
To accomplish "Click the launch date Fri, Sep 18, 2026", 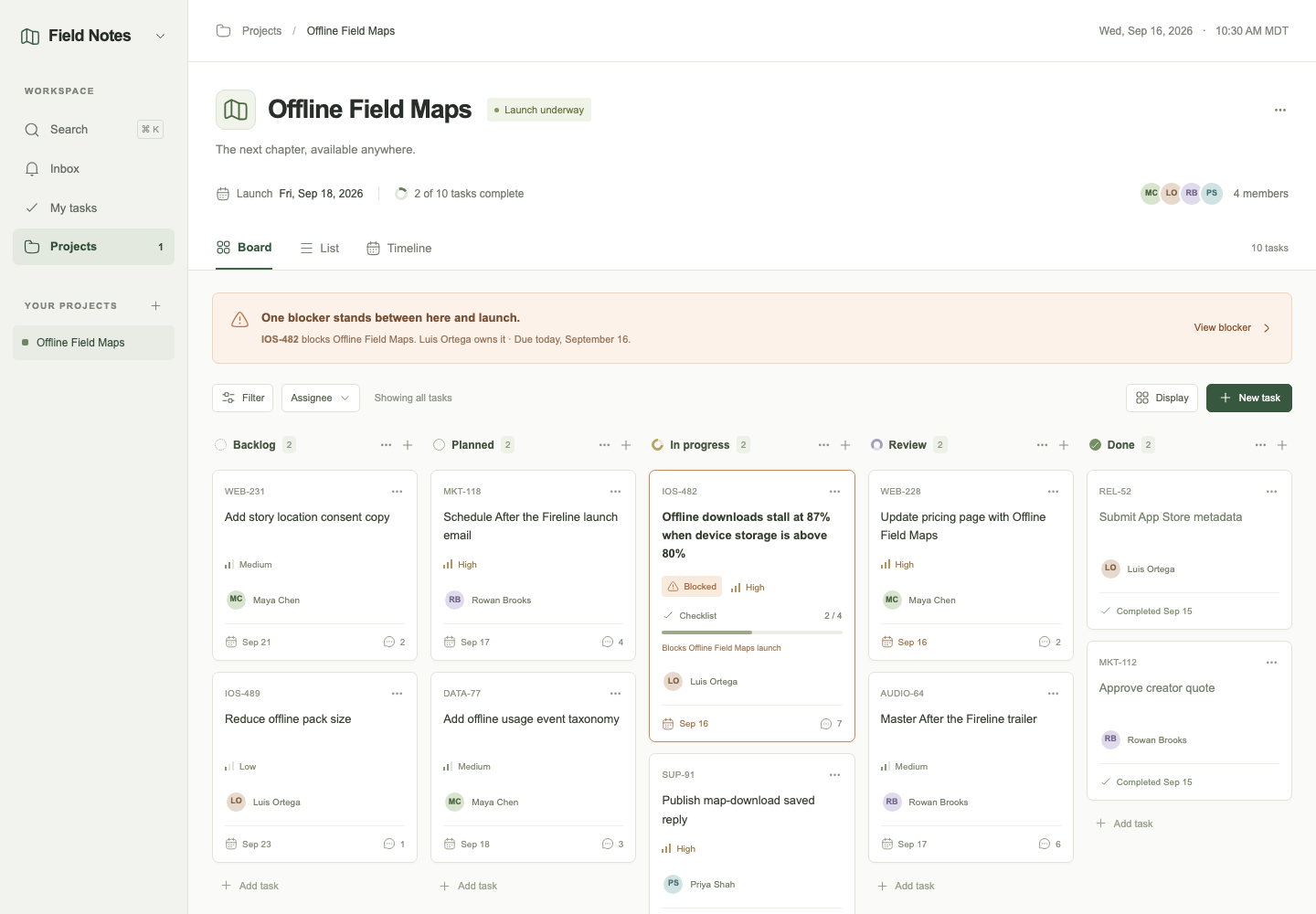I will pyautogui.click(x=321, y=194).
